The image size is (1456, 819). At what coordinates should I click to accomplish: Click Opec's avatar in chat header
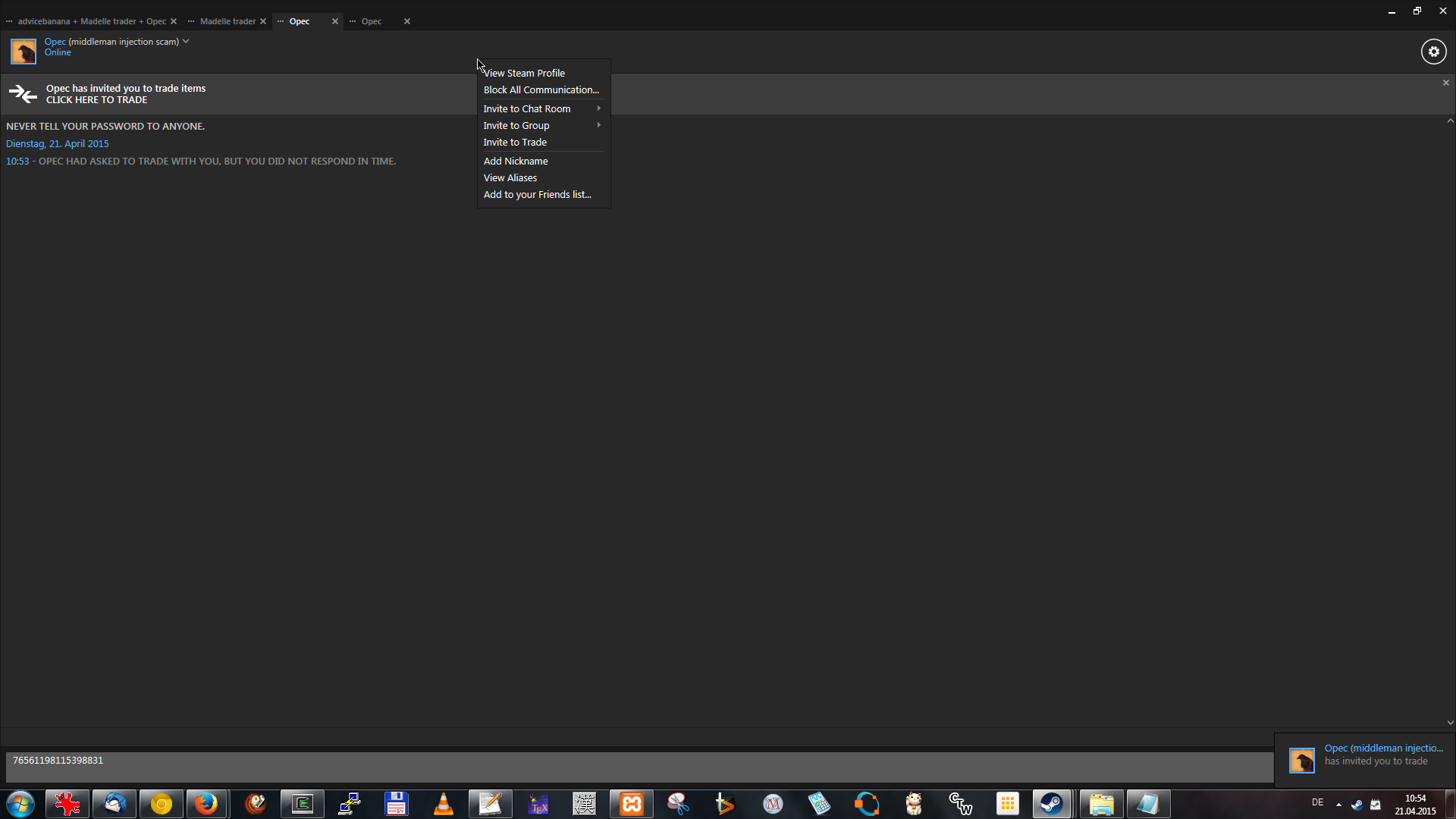click(x=24, y=52)
